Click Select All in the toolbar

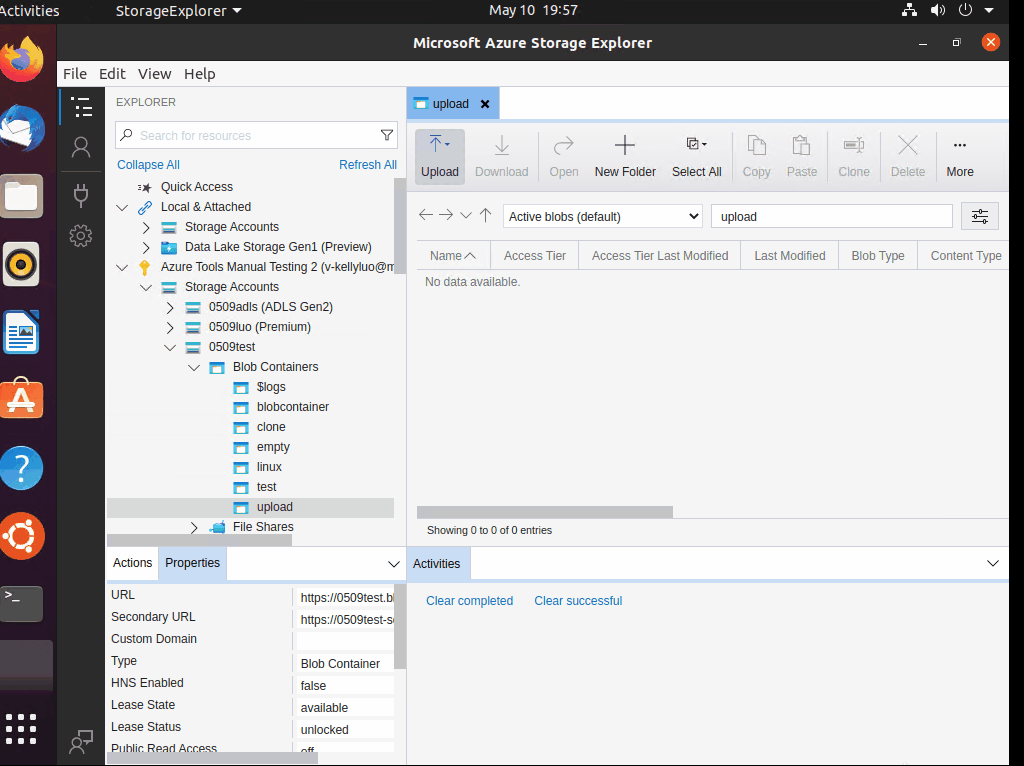[x=697, y=156]
